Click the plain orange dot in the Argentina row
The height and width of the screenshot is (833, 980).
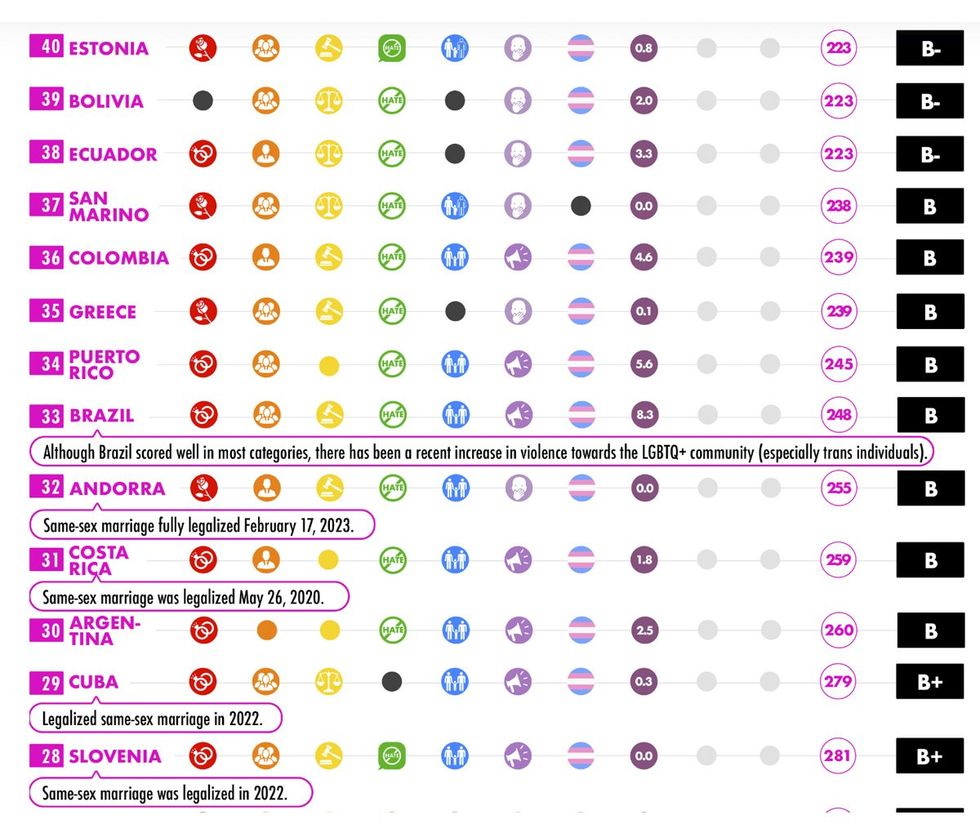(266, 630)
